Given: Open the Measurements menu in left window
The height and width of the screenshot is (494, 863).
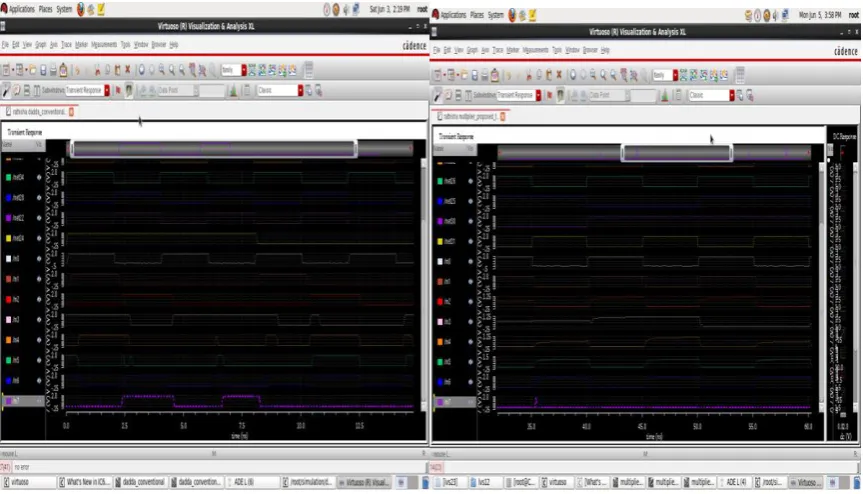Looking at the screenshot, I should [x=104, y=45].
